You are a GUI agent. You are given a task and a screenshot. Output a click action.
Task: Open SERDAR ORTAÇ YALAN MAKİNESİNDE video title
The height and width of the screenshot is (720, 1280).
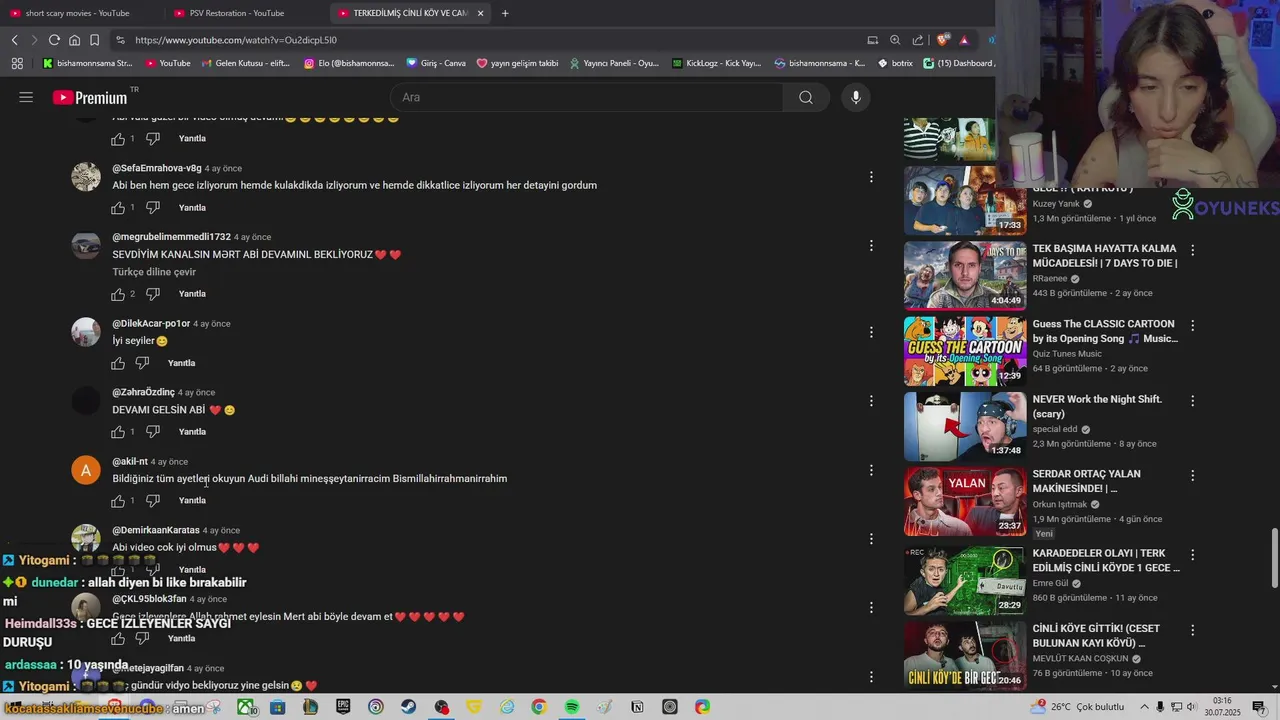click(1087, 481)
